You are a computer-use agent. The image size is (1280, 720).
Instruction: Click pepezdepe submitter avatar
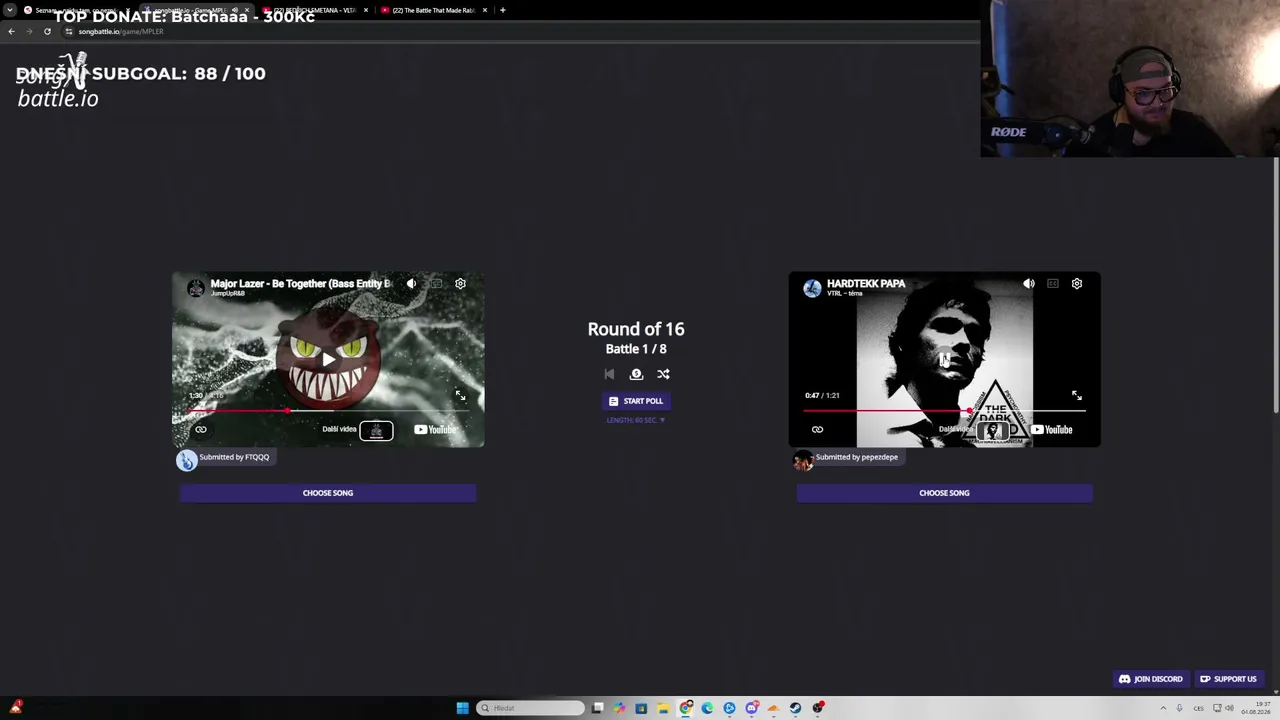(x=802, y=460)
